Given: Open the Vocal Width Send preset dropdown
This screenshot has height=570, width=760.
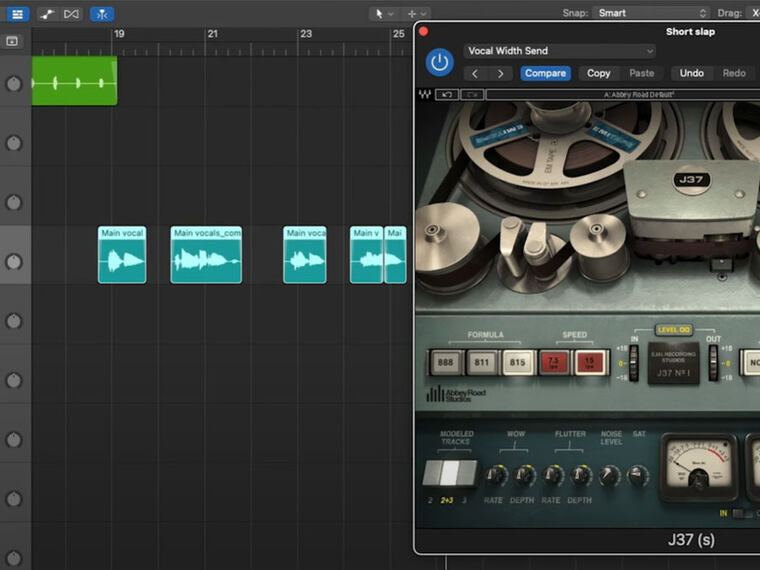Looking at the screenshot, I should point(560,51).
